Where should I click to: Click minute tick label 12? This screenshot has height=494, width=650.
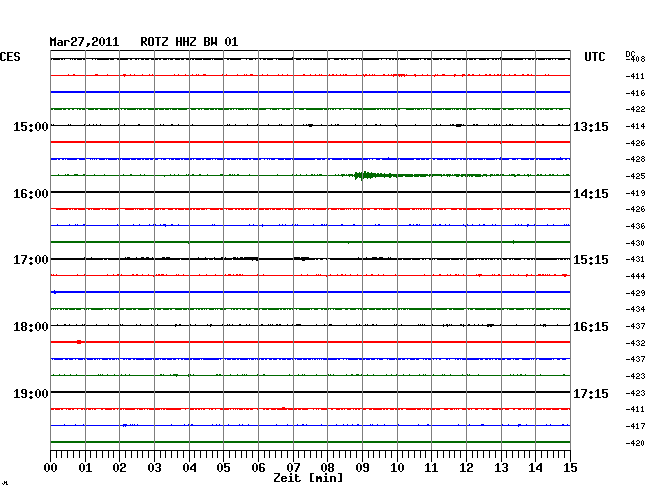[x=466, y=468]
